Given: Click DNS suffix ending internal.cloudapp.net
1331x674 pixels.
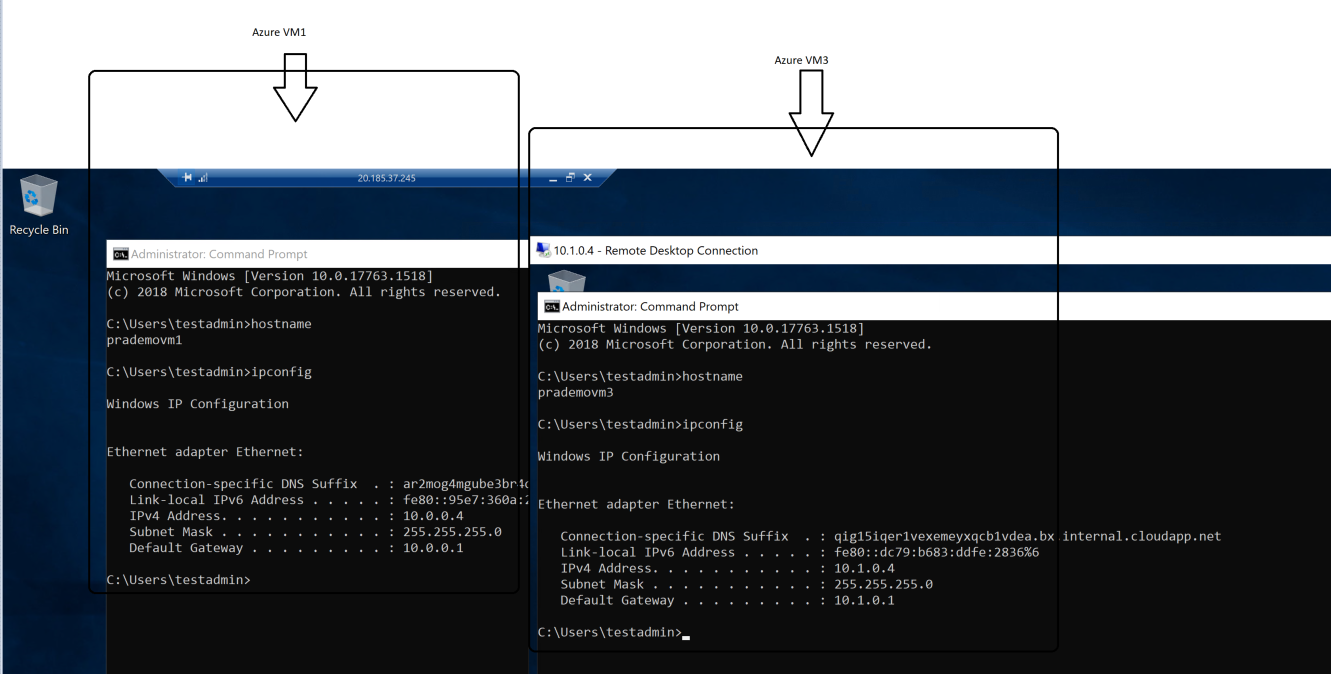Looking at the screenshot, I should click(1028, 536).
